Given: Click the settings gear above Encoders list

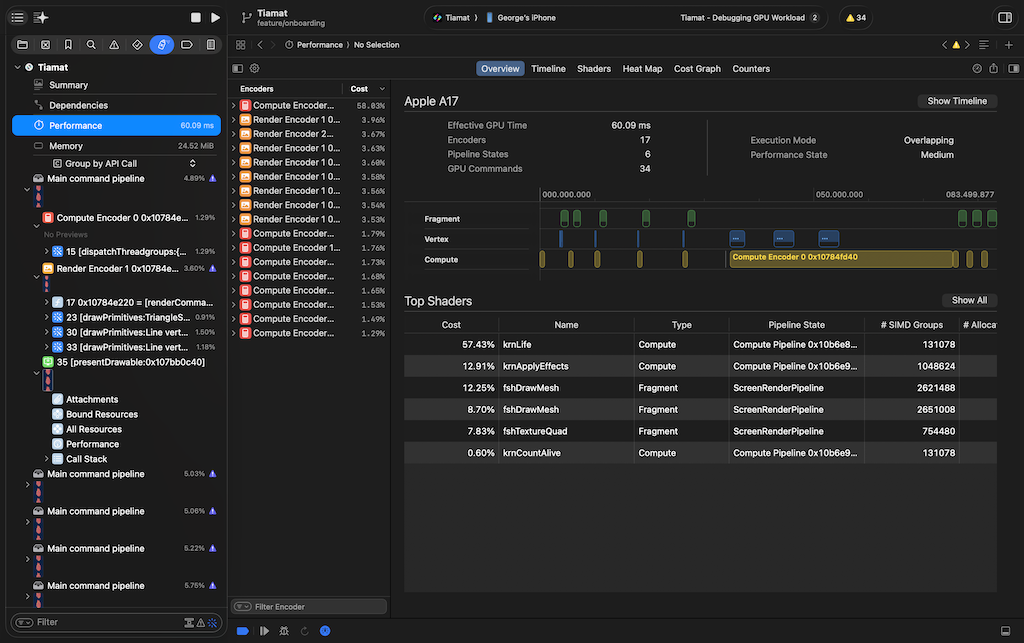Looking at the screenshot, I should tap(255, 69).
